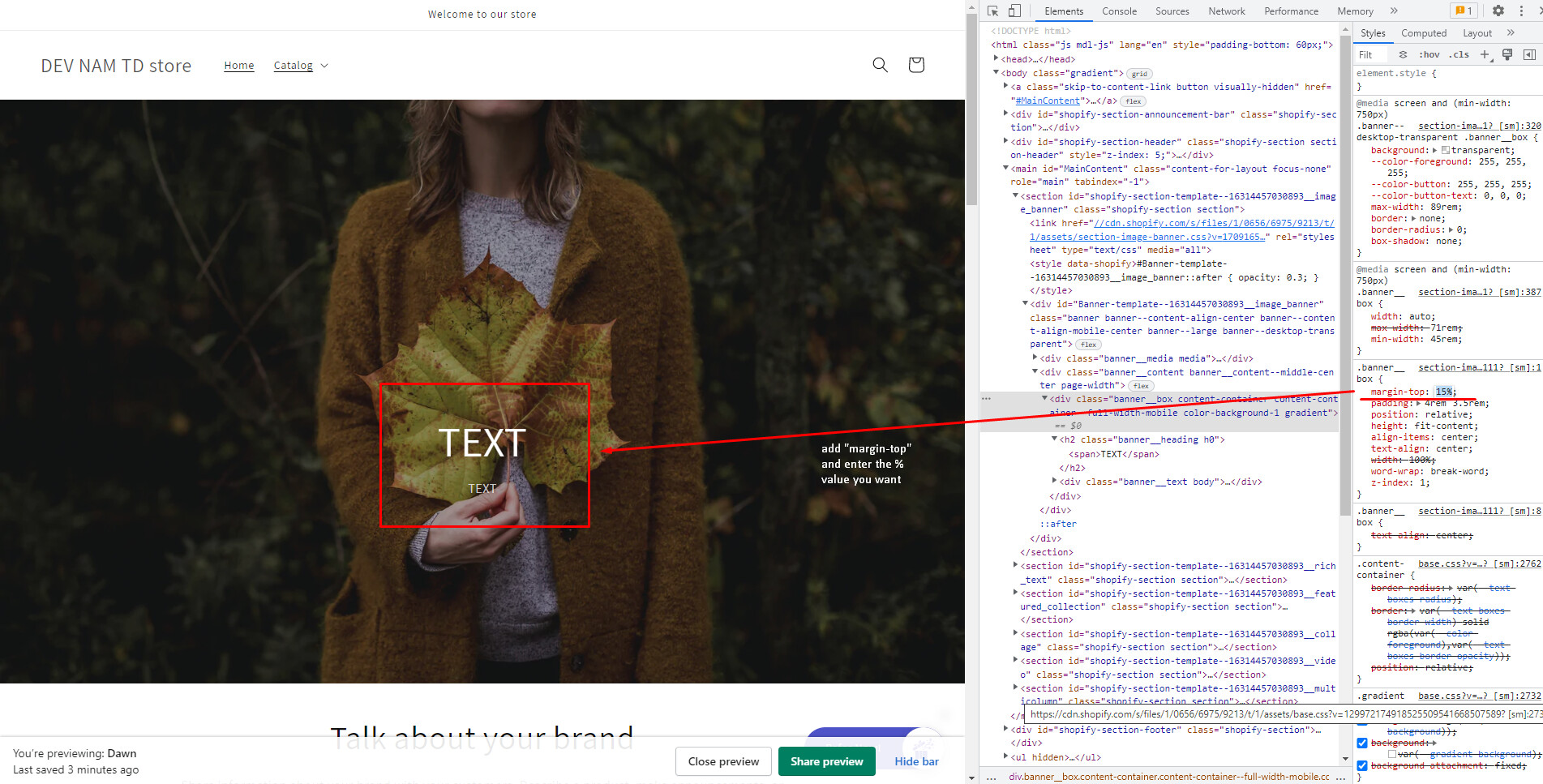Image resolution: width=1543 pixels, height=784 pixels.
Task: Open the store search magnifier
Action: tap(880, 65)
